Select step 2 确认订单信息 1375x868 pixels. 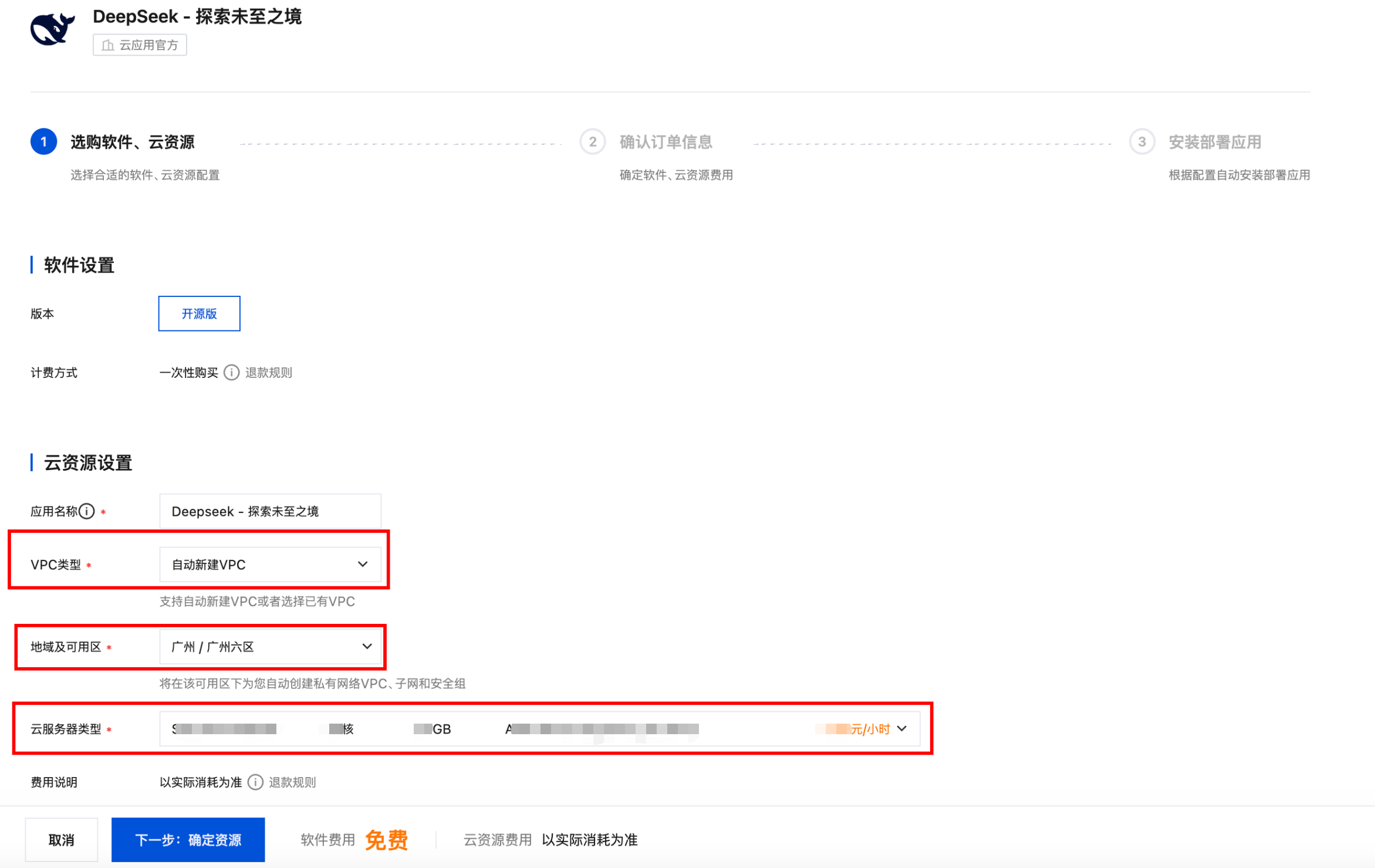(665, 142)
